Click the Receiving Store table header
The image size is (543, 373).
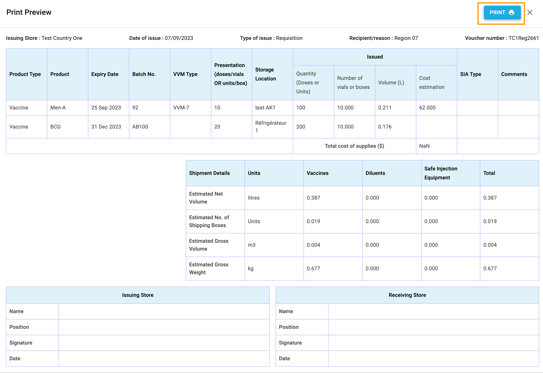(x=407, y=295)
